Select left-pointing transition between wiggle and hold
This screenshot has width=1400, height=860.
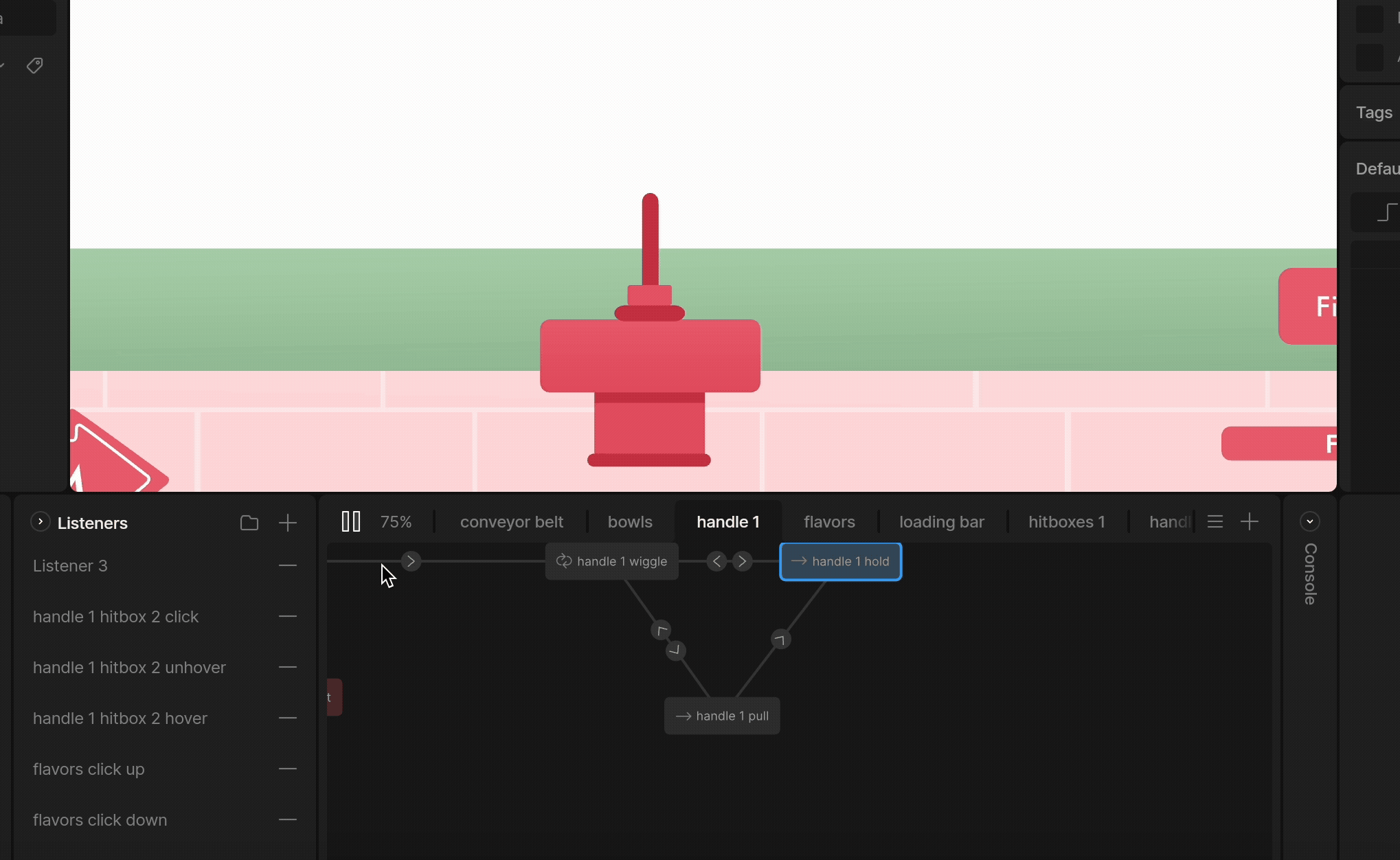tap(716, 561)
